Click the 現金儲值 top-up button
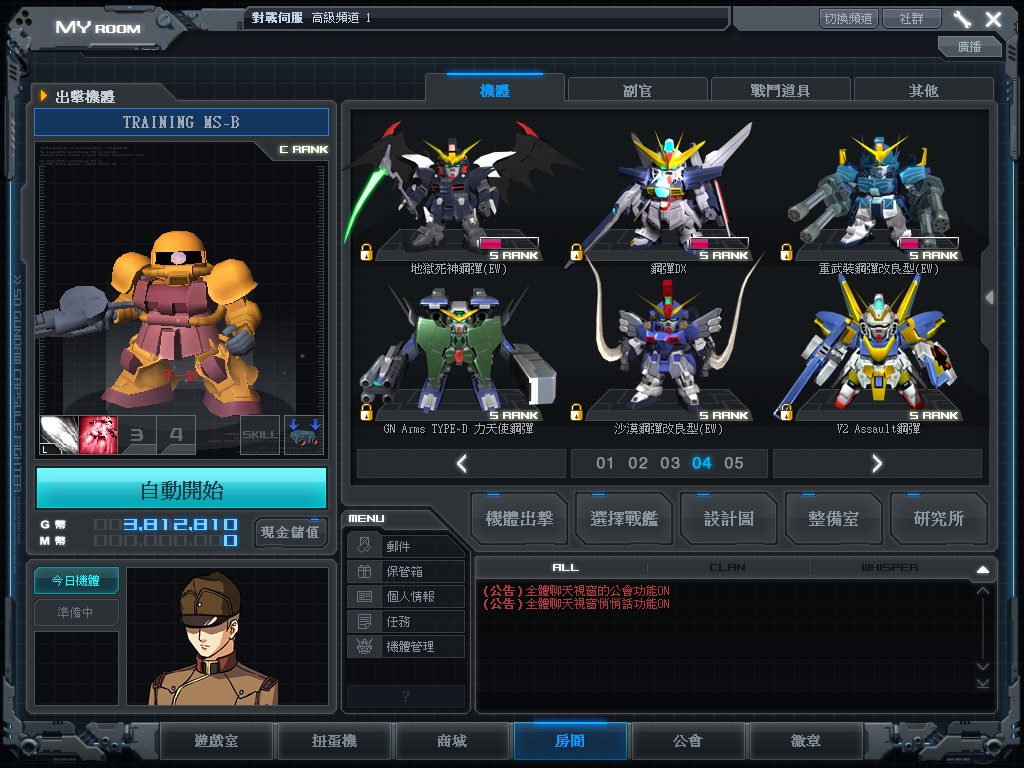The image size is (1024, 768). pyautogui.click(x=290, y=532)
